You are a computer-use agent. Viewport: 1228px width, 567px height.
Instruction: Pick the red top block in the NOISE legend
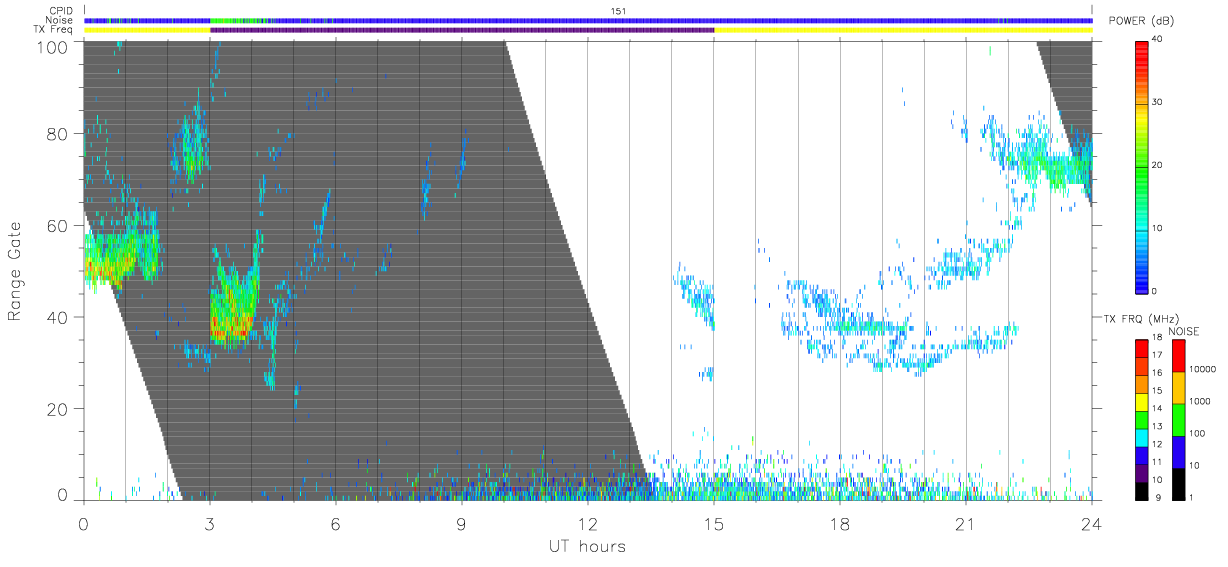pos(1178,356)
